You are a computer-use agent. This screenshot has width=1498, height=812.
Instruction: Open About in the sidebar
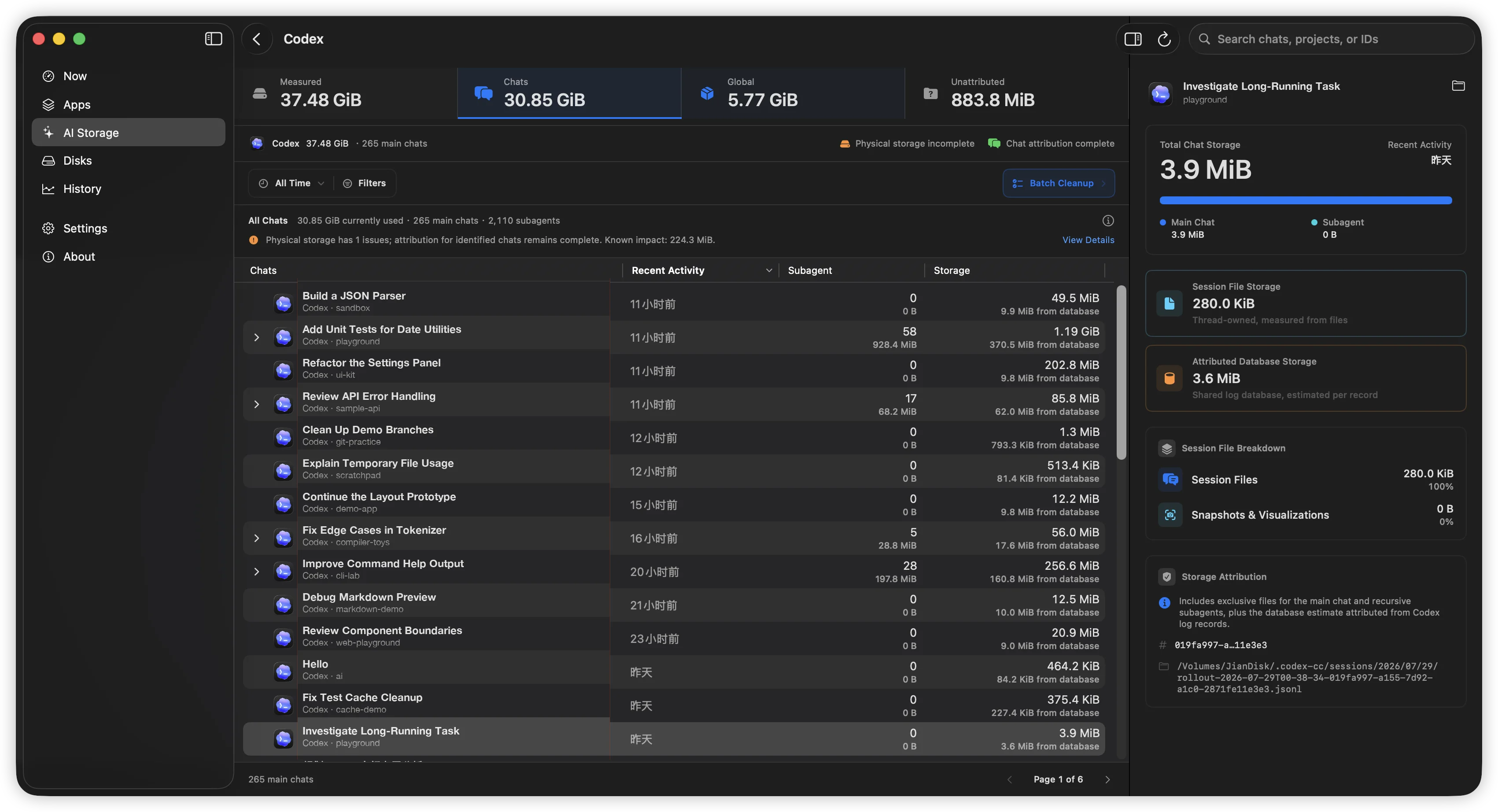pos(128,257)
